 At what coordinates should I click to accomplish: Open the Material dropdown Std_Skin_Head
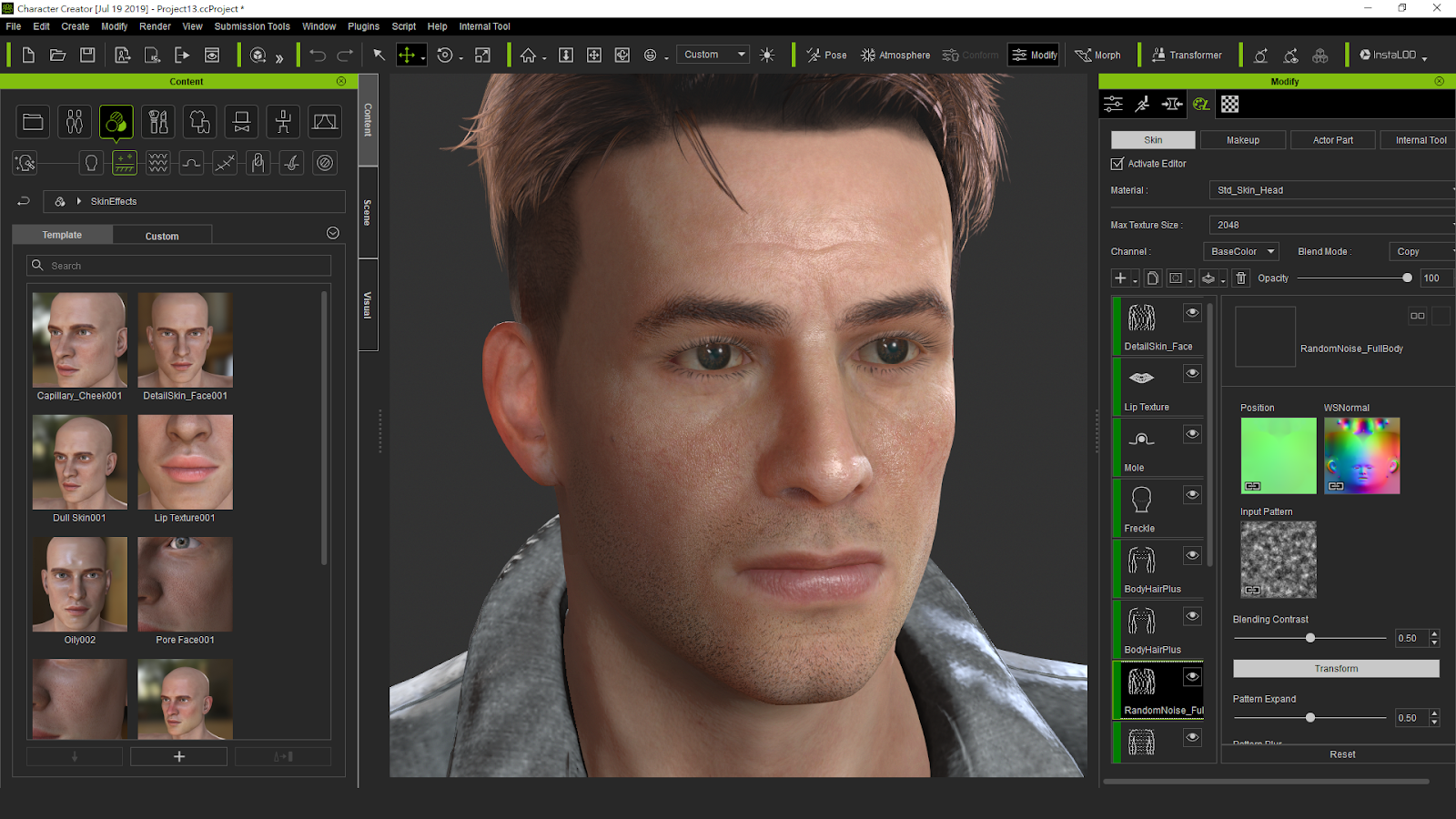1332,190
